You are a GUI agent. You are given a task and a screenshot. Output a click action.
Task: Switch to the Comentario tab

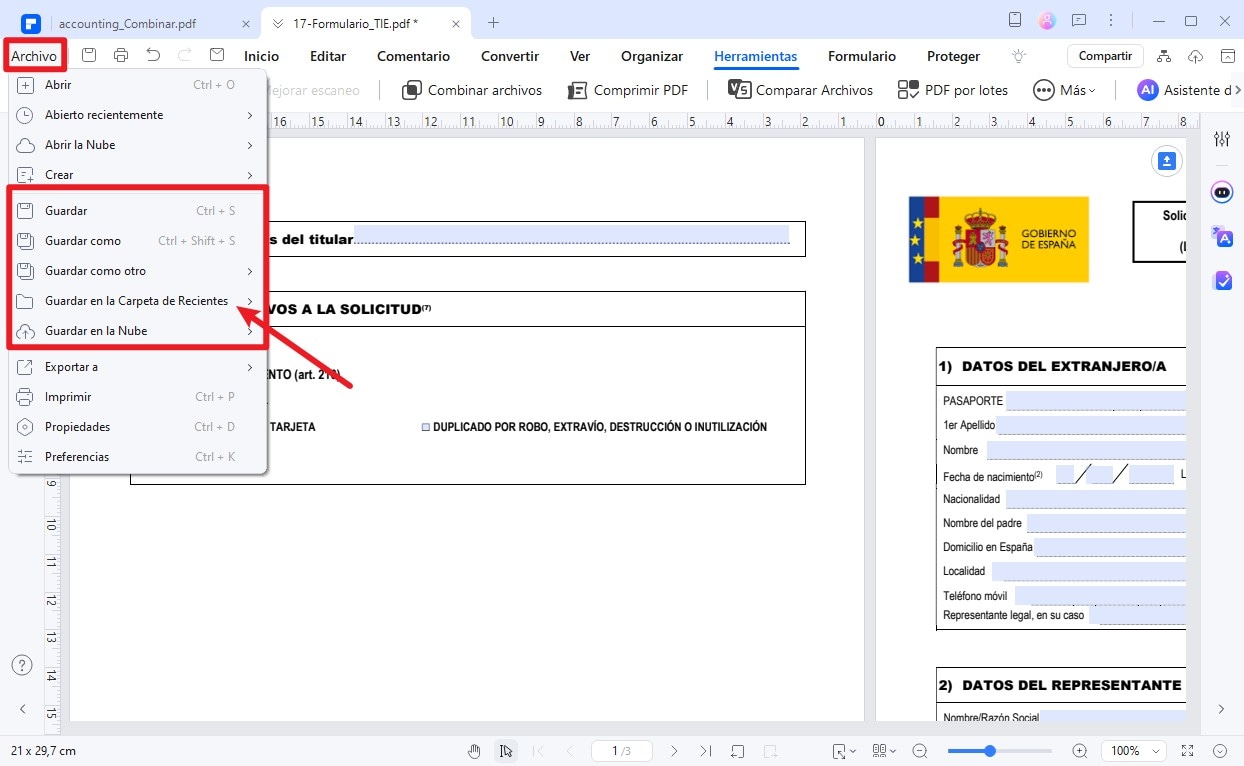coord(414,57)
